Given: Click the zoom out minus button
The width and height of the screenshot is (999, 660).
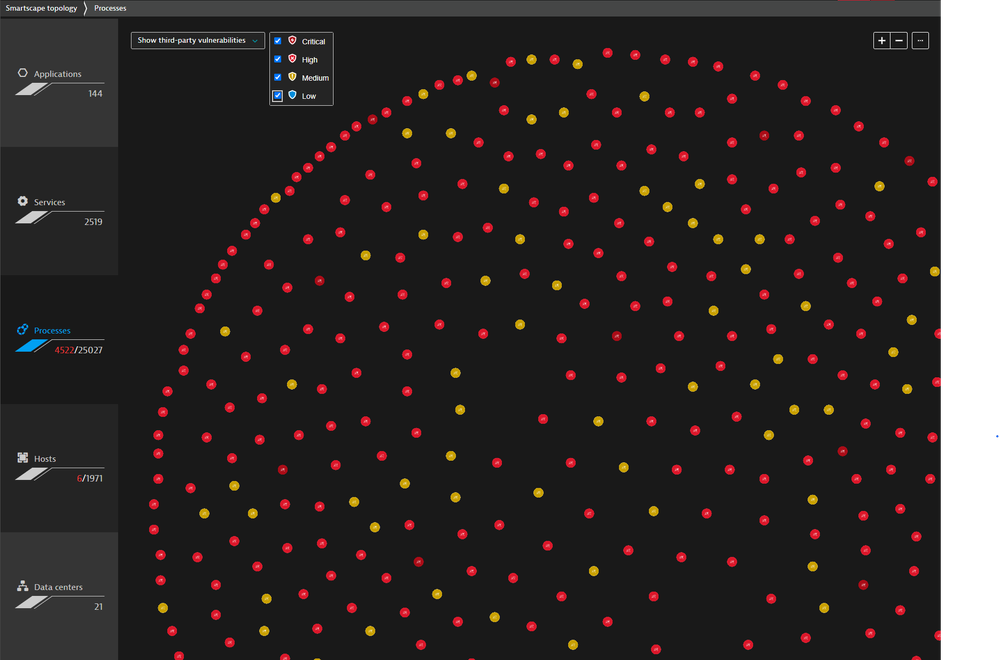Looking at the screenshot, I should [x=899, y=41].
